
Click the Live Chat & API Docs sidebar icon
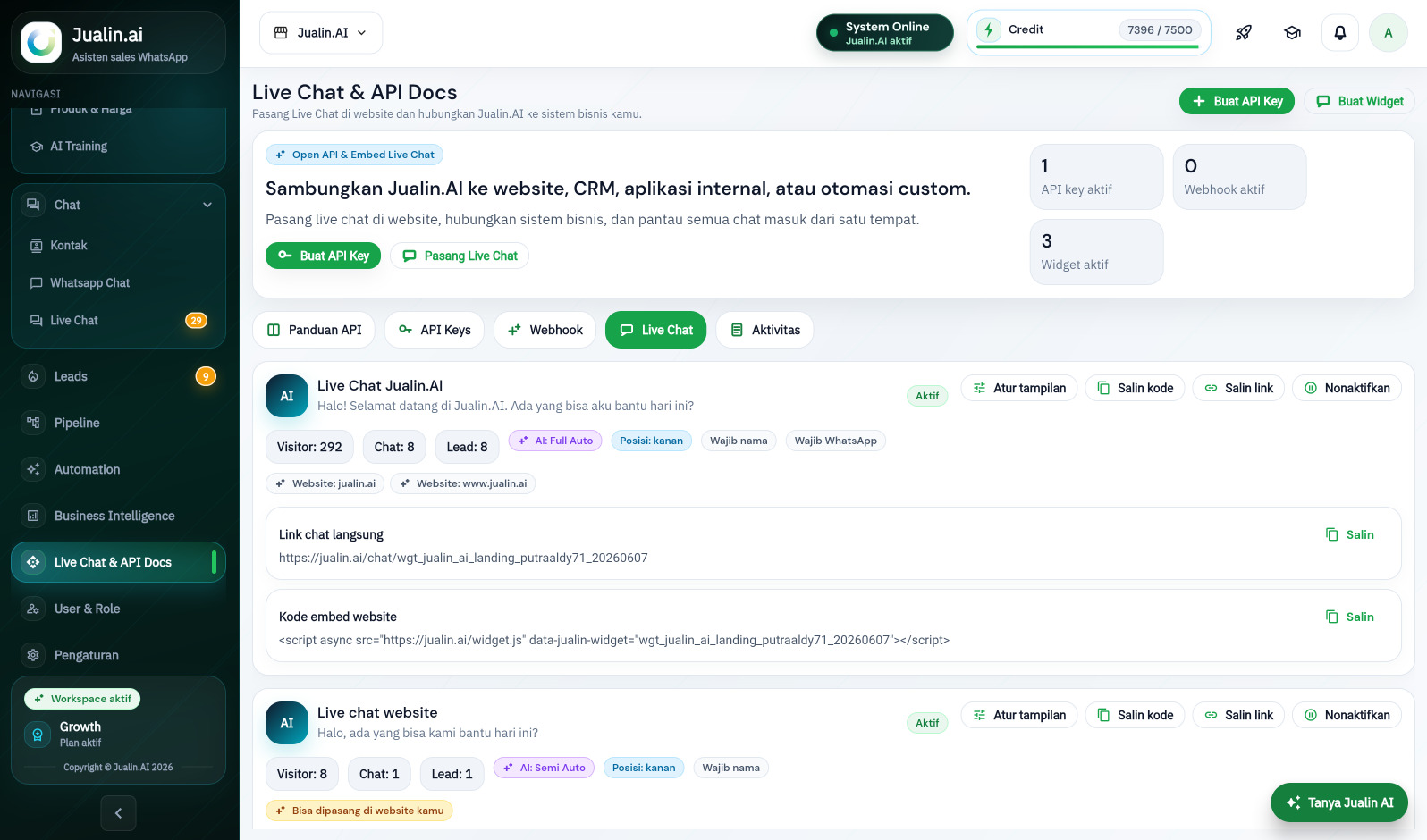tap(33, 562)
